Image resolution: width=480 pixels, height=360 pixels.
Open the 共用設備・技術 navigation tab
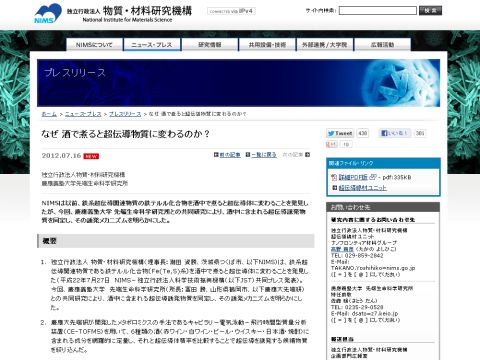[267, 45]
